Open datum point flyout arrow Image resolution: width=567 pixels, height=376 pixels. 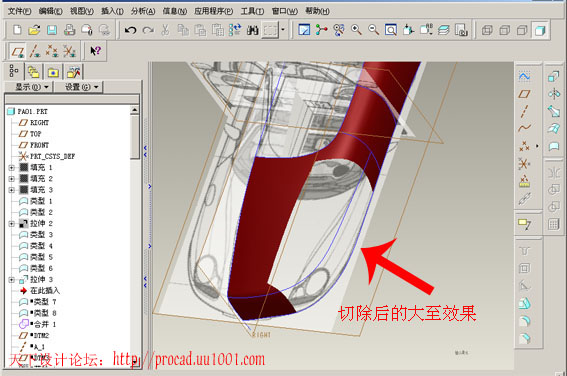[x=537, y=146]
